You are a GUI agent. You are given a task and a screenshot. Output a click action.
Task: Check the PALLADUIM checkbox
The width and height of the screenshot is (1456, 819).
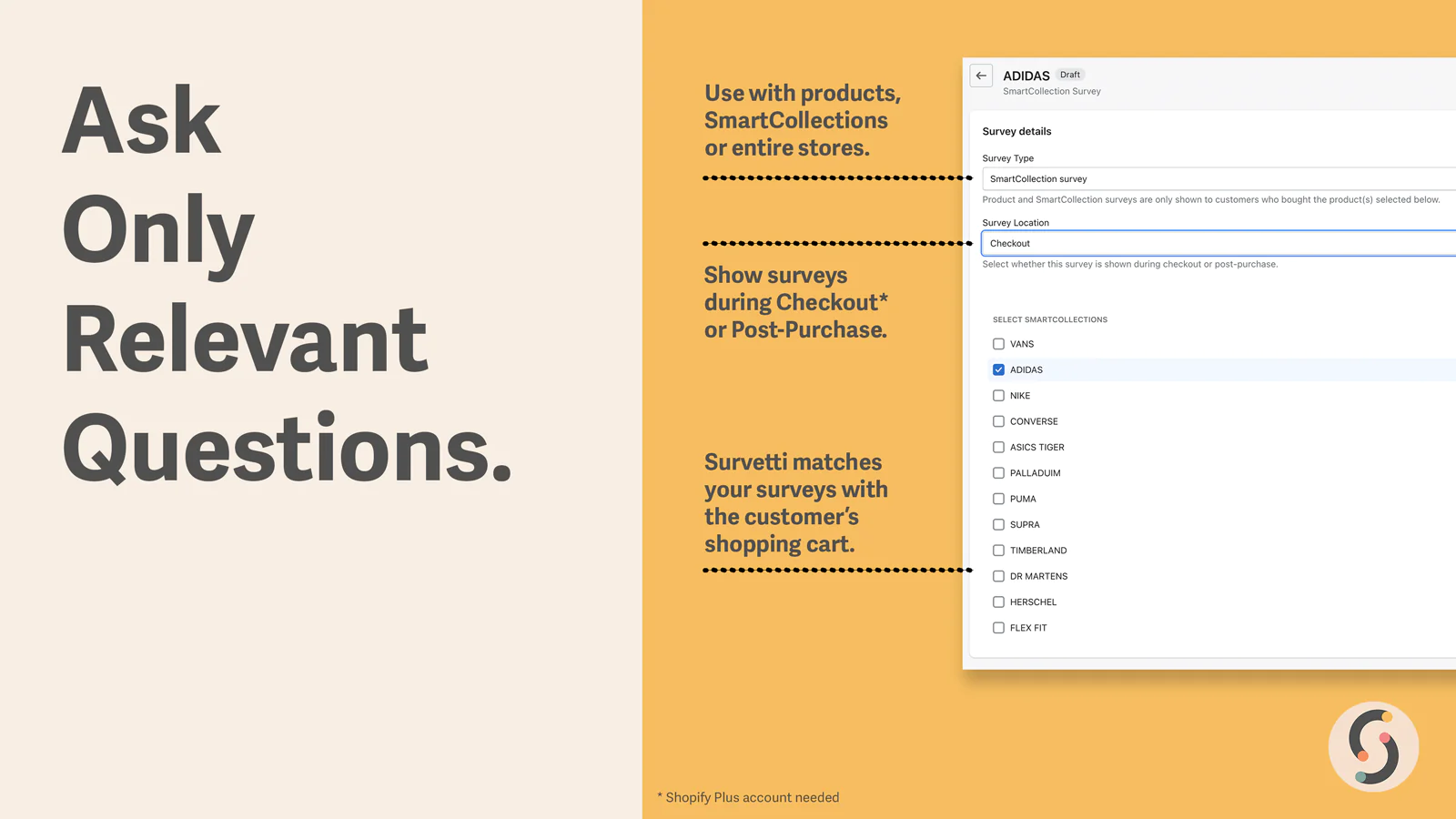(x=998, y=473)
